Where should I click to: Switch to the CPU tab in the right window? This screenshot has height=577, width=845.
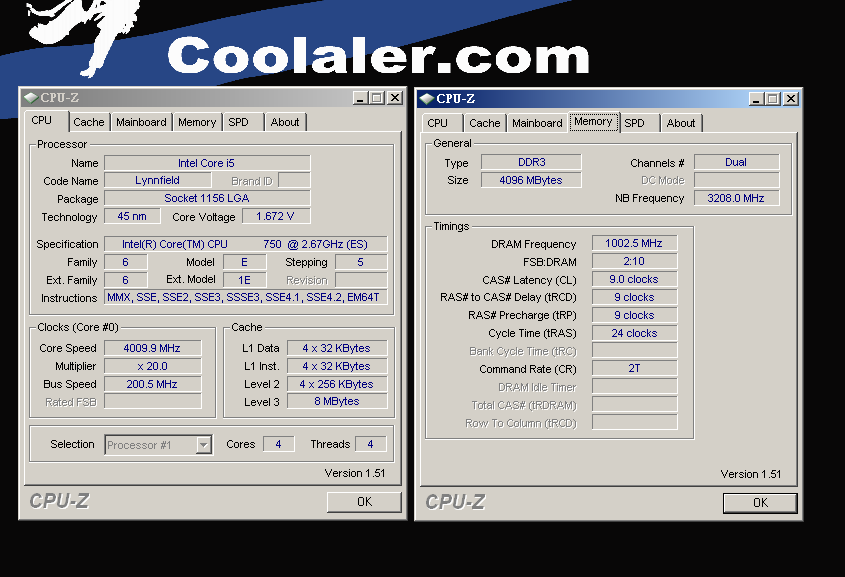click(x=442, y=123)
